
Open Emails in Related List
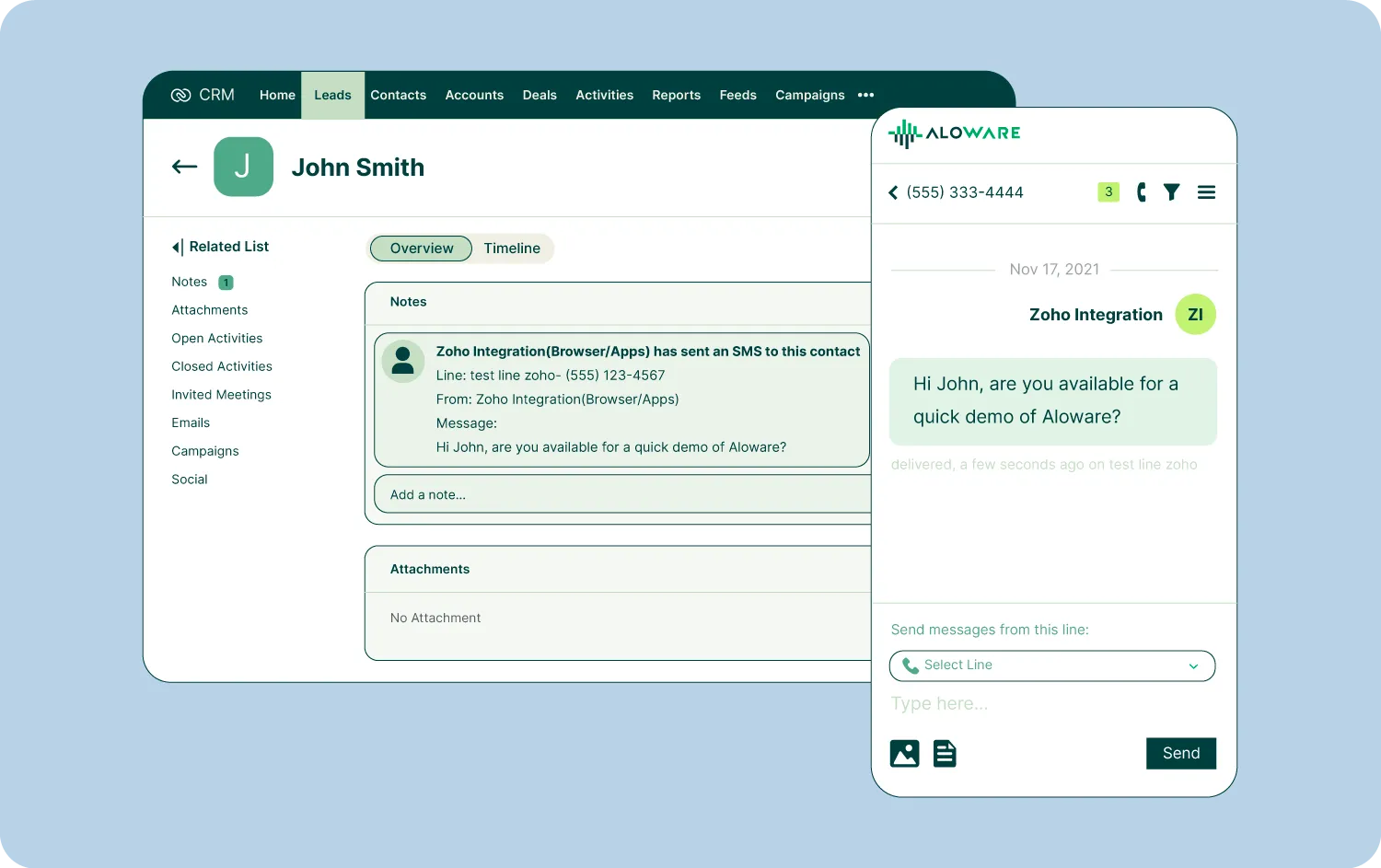pyautogui.click(x=191, y=422)
